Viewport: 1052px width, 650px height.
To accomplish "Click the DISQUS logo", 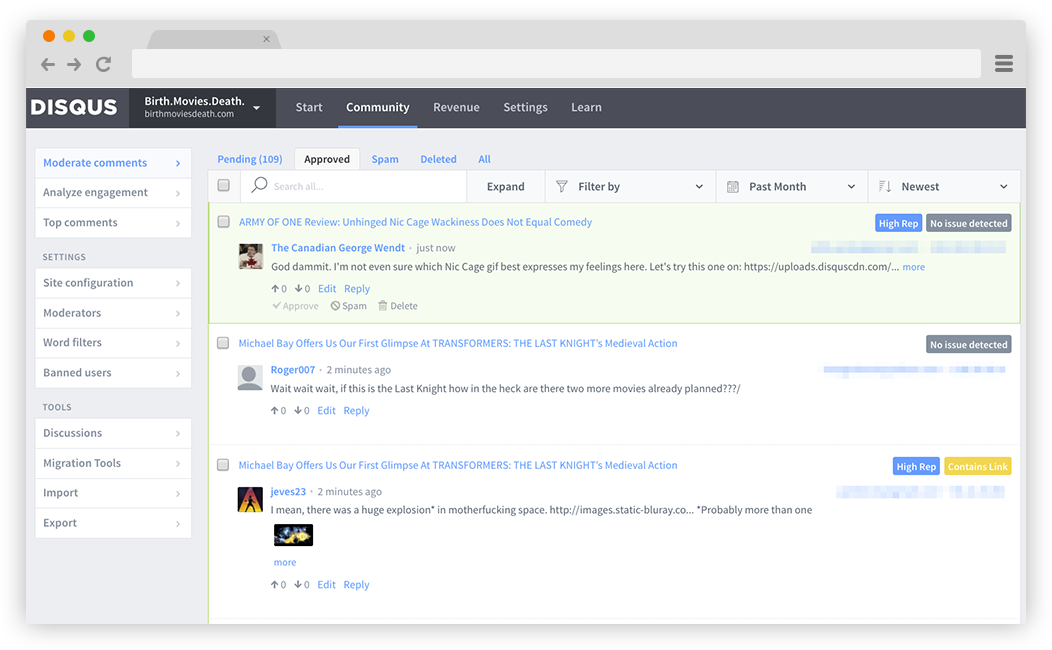I will pos(74,107).
